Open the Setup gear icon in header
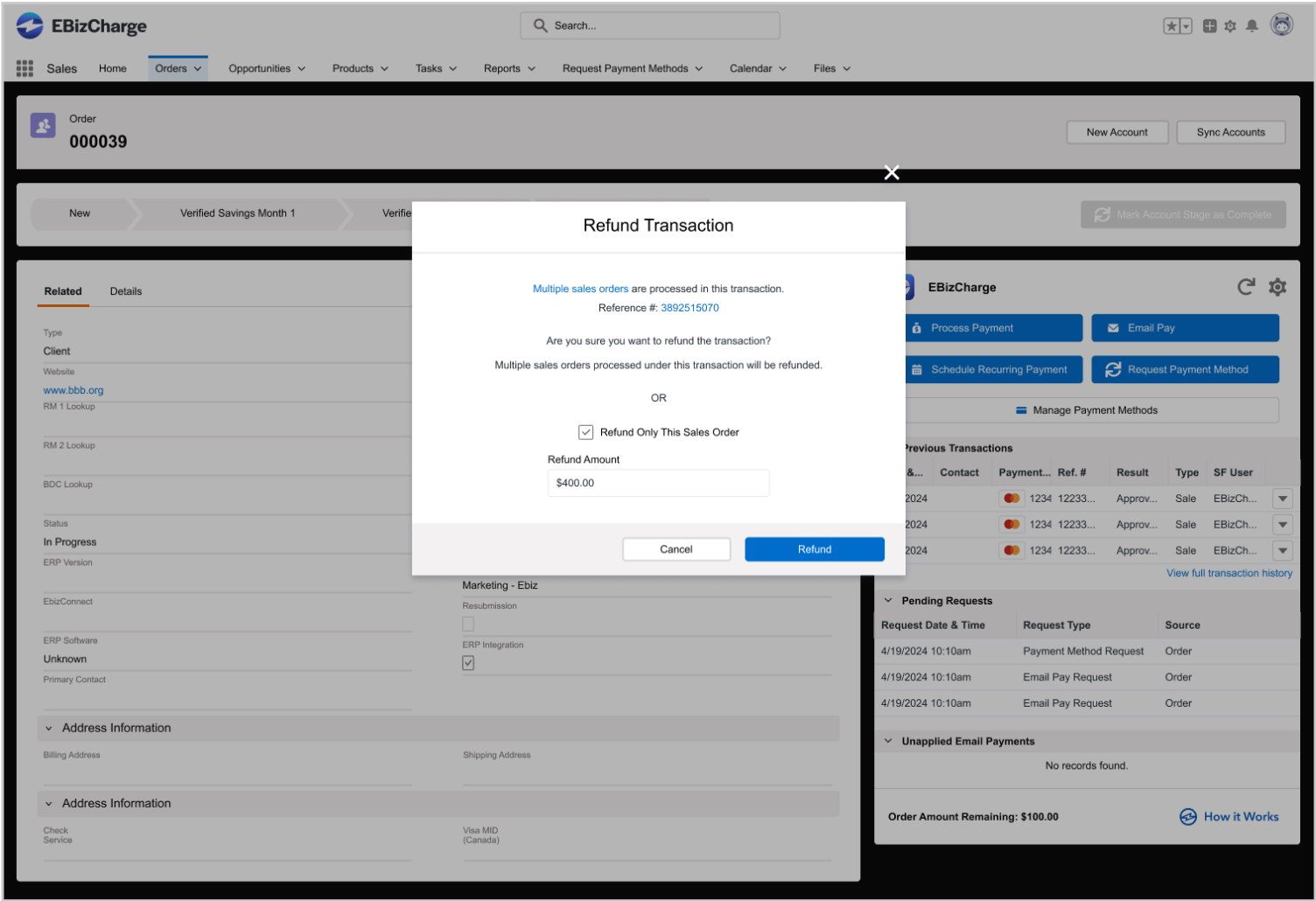Image resolution: width=1316 pixels, height=901 pixels. (x=1230, y=26)
